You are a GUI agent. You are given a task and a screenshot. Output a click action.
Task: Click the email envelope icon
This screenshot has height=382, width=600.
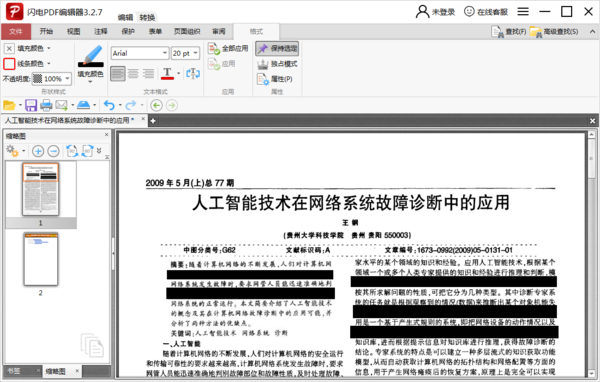(x=61, y=105)
